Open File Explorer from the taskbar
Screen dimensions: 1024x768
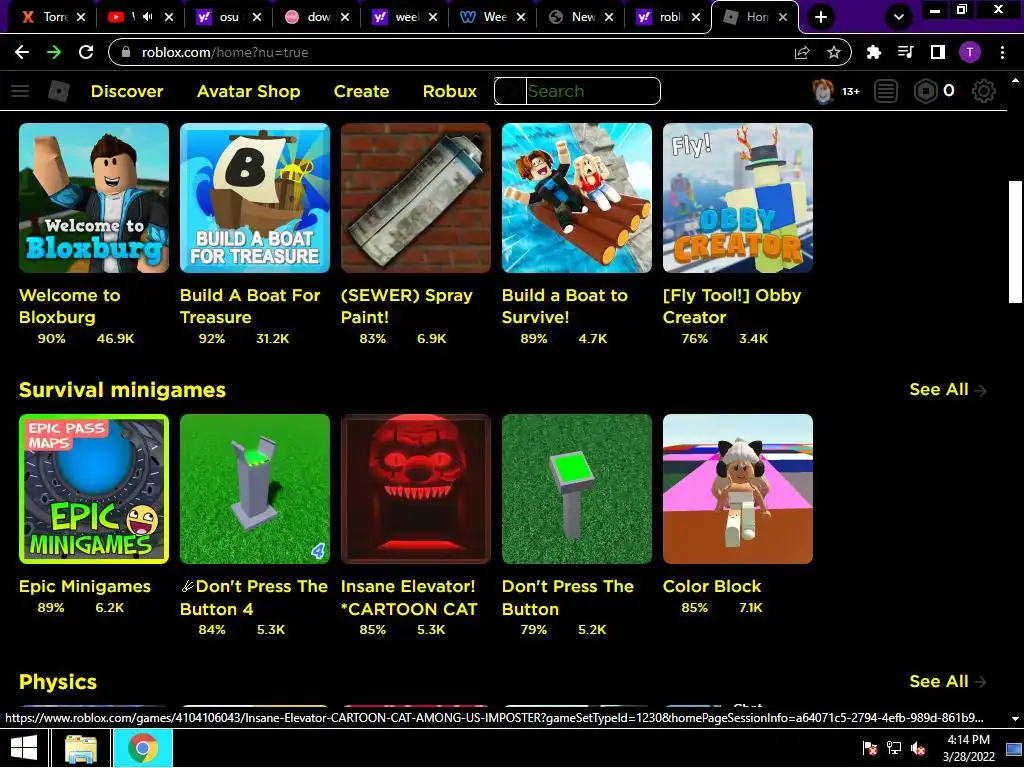(x=81, y=748)
